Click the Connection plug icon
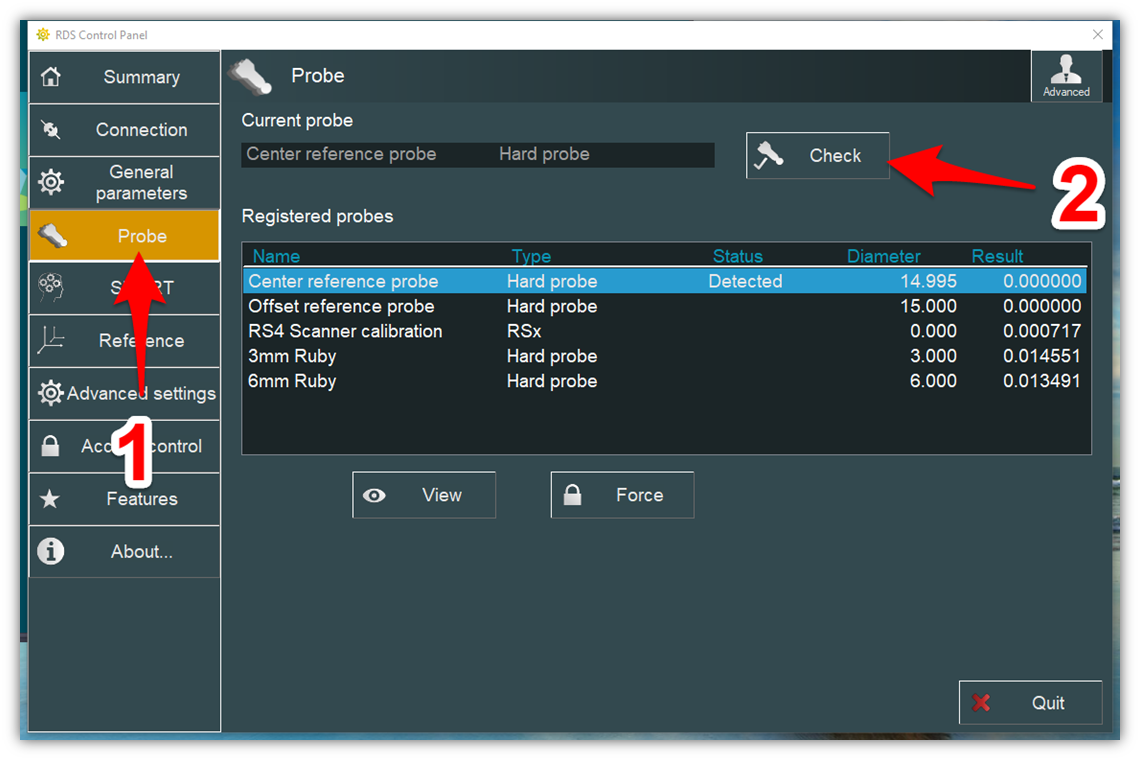The width and height of the screenshot is (1140, 760). click(51, 130)
